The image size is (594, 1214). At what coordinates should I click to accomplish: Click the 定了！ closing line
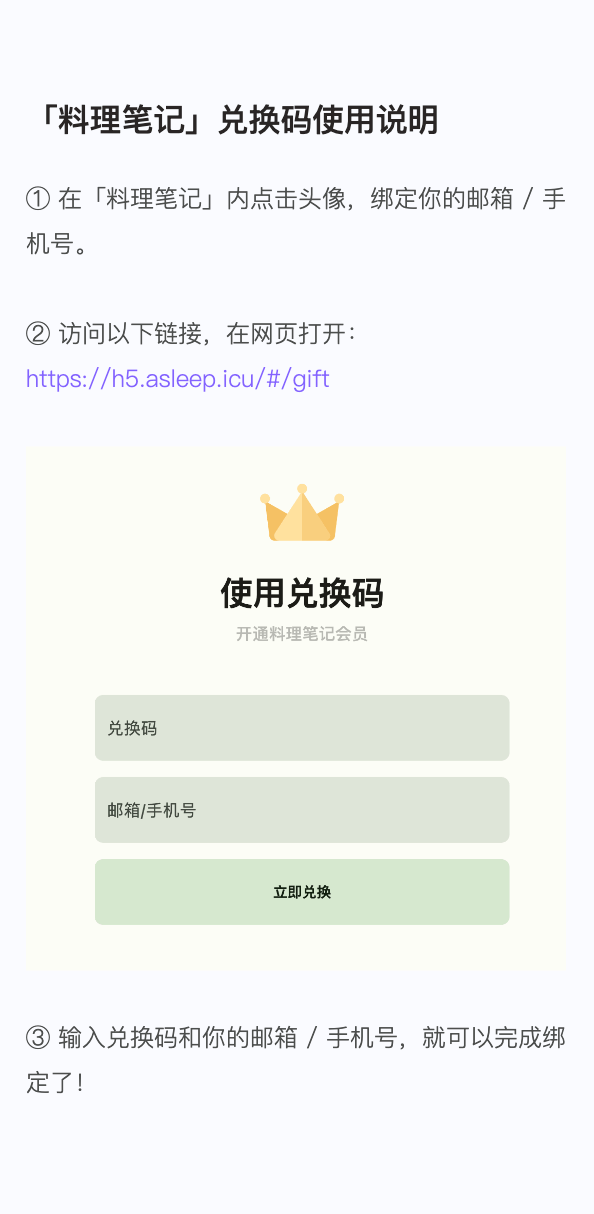click(55, 1082)
